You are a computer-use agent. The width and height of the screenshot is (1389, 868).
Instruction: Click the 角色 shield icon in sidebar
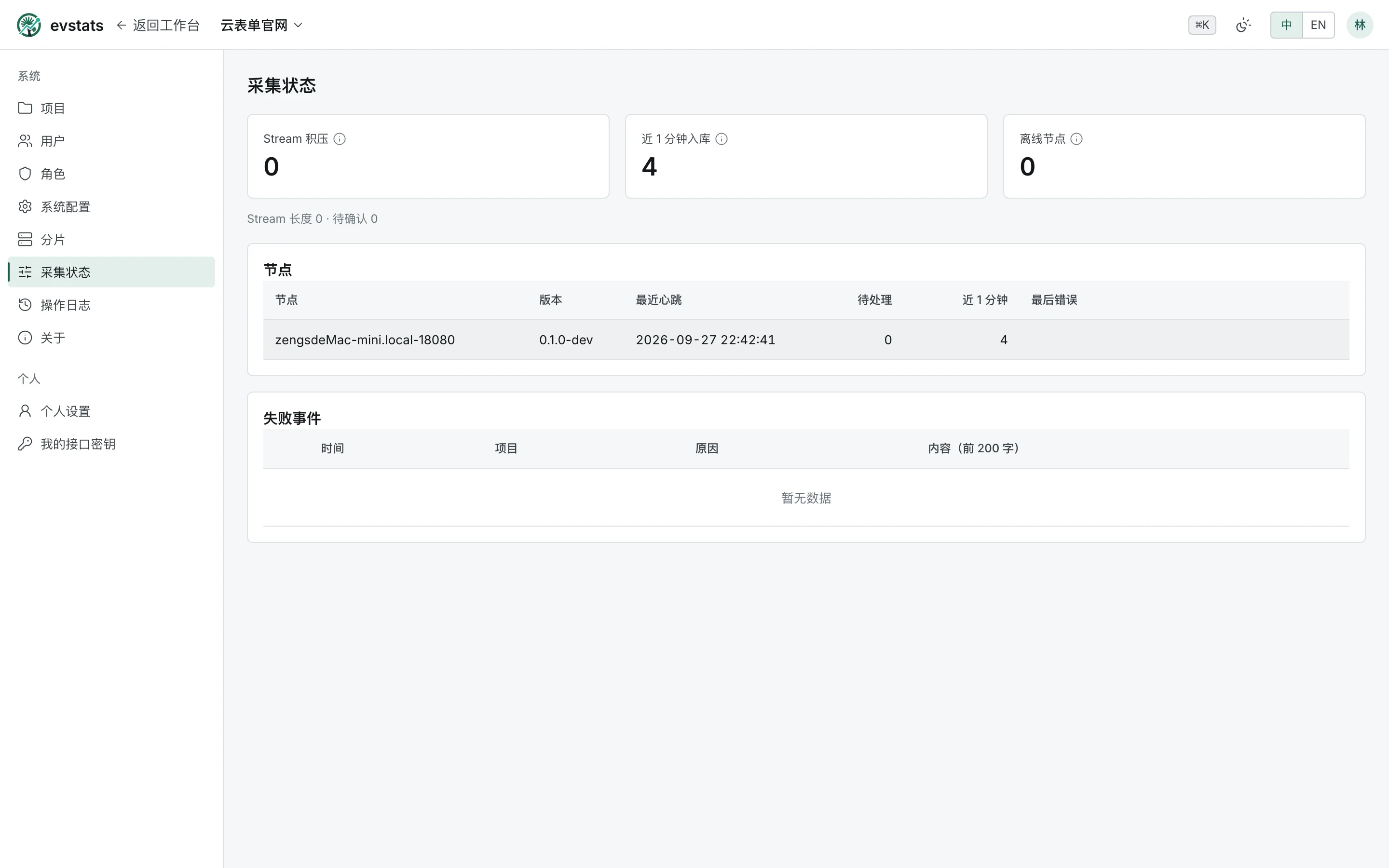point(25,174)
